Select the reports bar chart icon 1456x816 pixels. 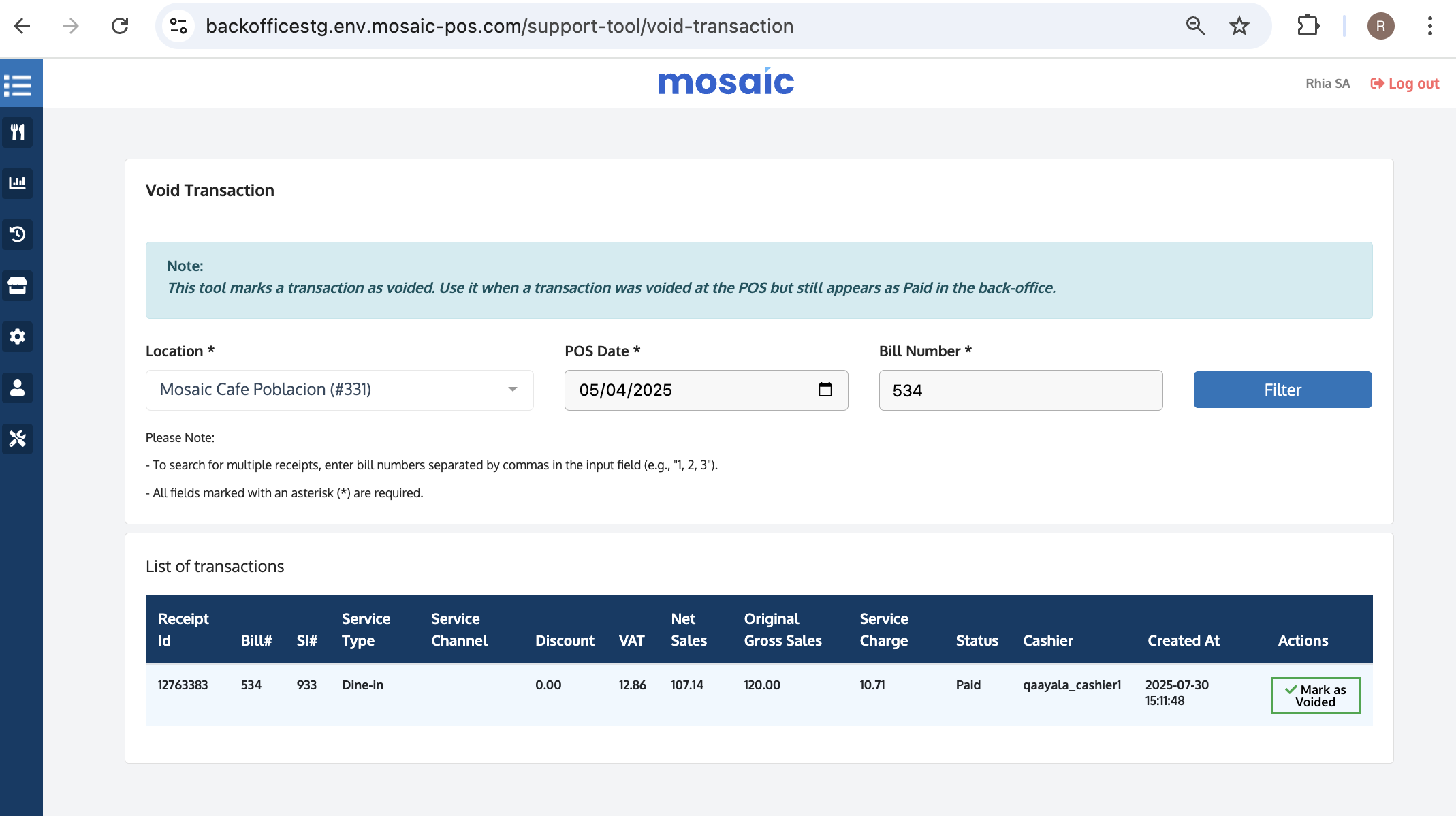pos(18,183)
